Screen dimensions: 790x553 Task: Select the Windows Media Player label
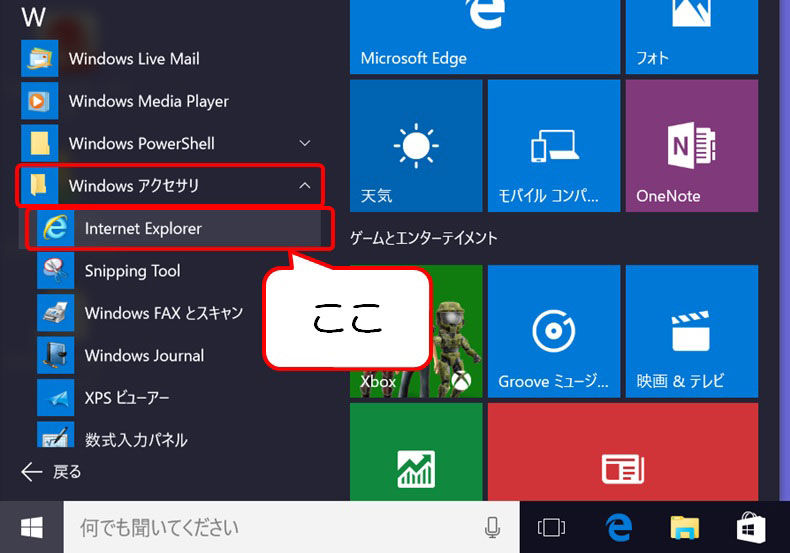pyautogui.click(x=149, y=101)
